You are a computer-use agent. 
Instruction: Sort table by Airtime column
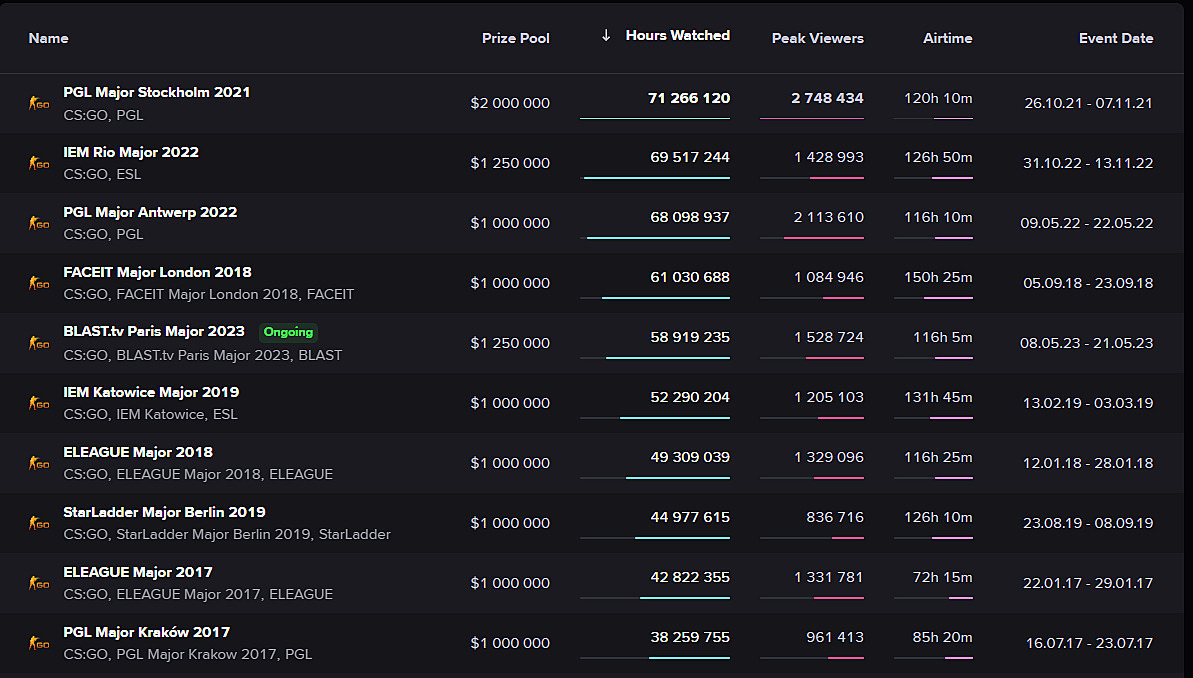tap(947, 38)
